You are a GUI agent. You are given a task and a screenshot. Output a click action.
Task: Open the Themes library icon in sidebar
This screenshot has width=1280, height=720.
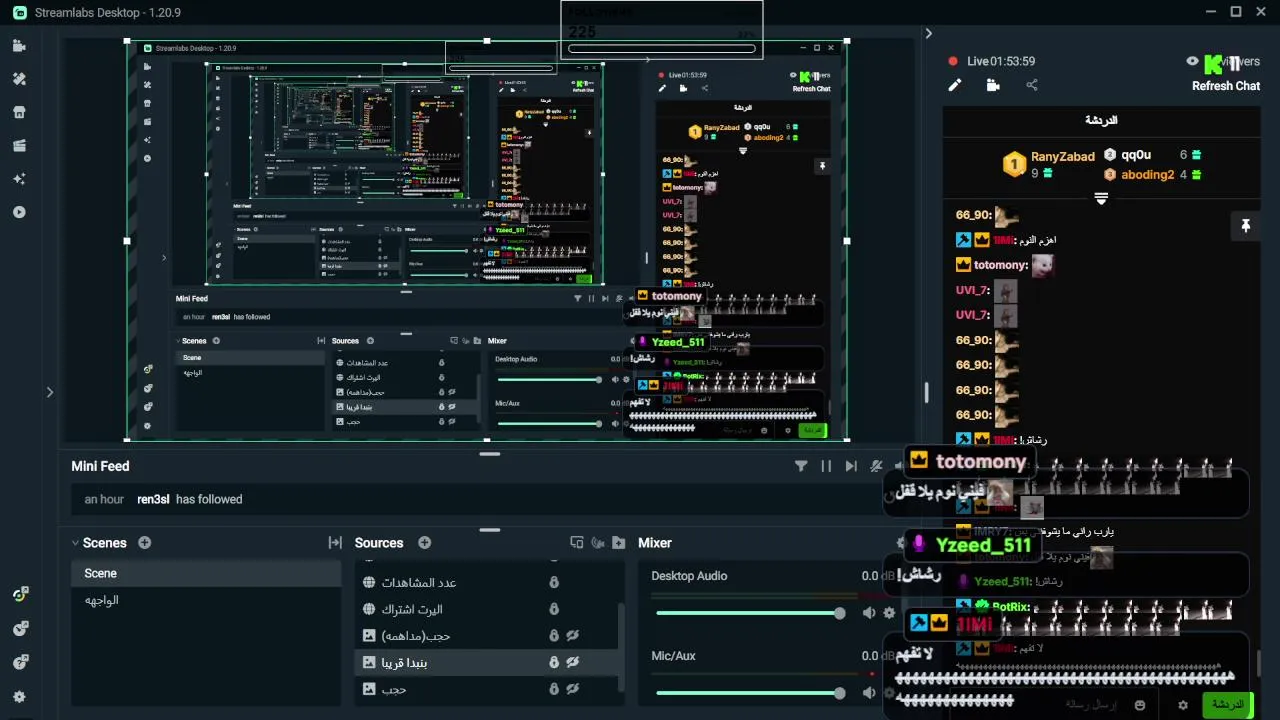pyautogui.click(x=19, y=79)
